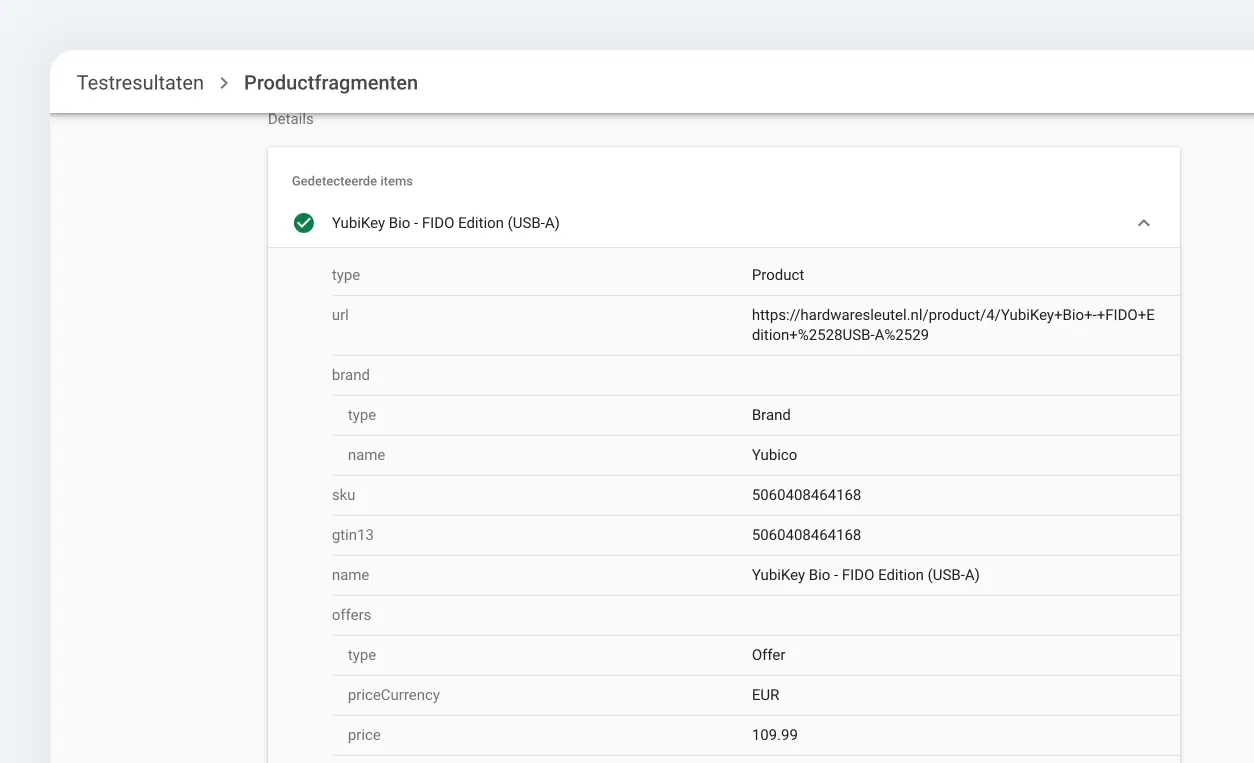Viewport: 1254px width, 763px height.
Task: Select the sku value 5060408464168
Action: [x=806, y=495]
